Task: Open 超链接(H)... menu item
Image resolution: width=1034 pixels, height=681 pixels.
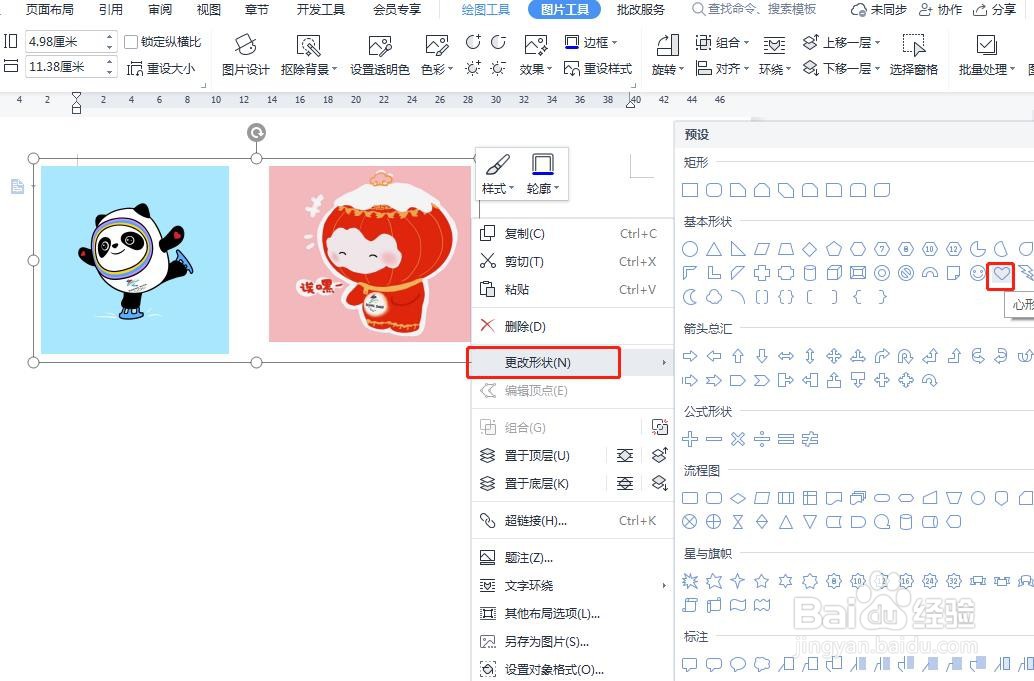Action: point(572,521)
